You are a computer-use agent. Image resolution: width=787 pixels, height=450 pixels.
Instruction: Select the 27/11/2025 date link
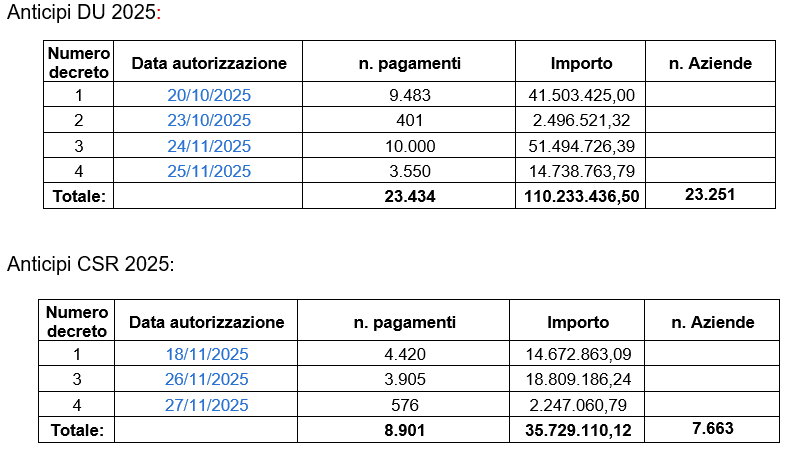(x=207, y=405)
